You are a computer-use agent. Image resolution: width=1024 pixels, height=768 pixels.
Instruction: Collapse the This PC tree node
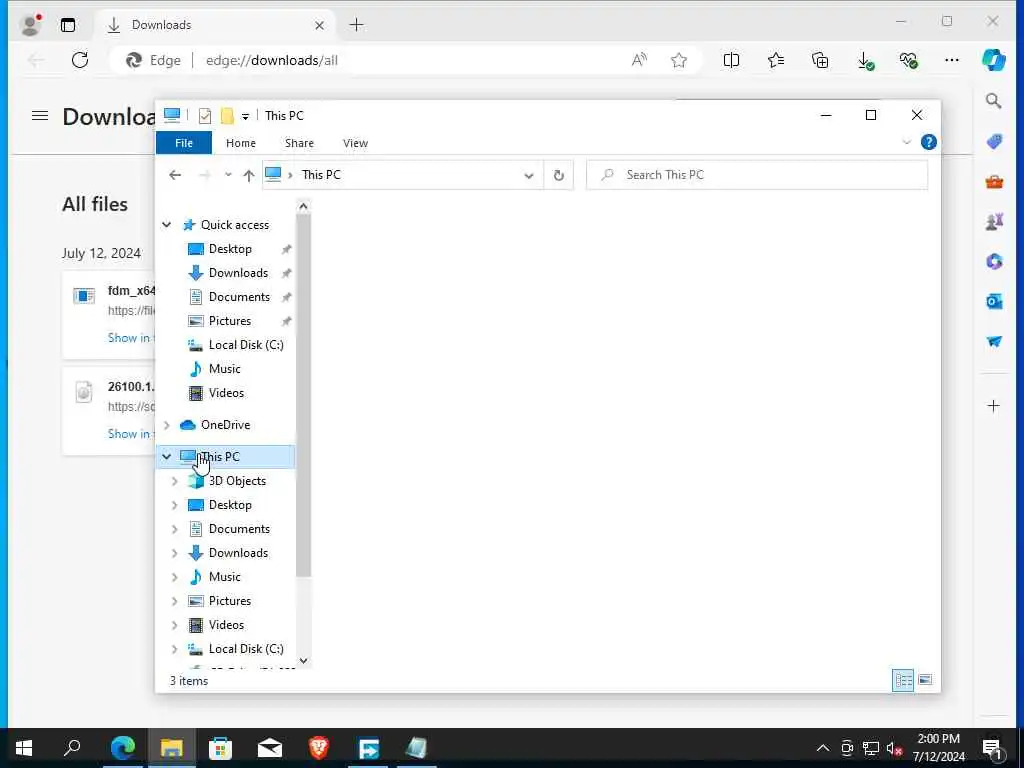[x=167, y=456]
